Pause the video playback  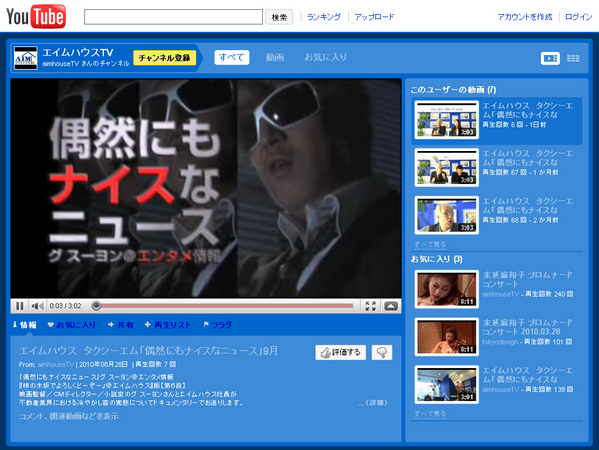[19, 306]
